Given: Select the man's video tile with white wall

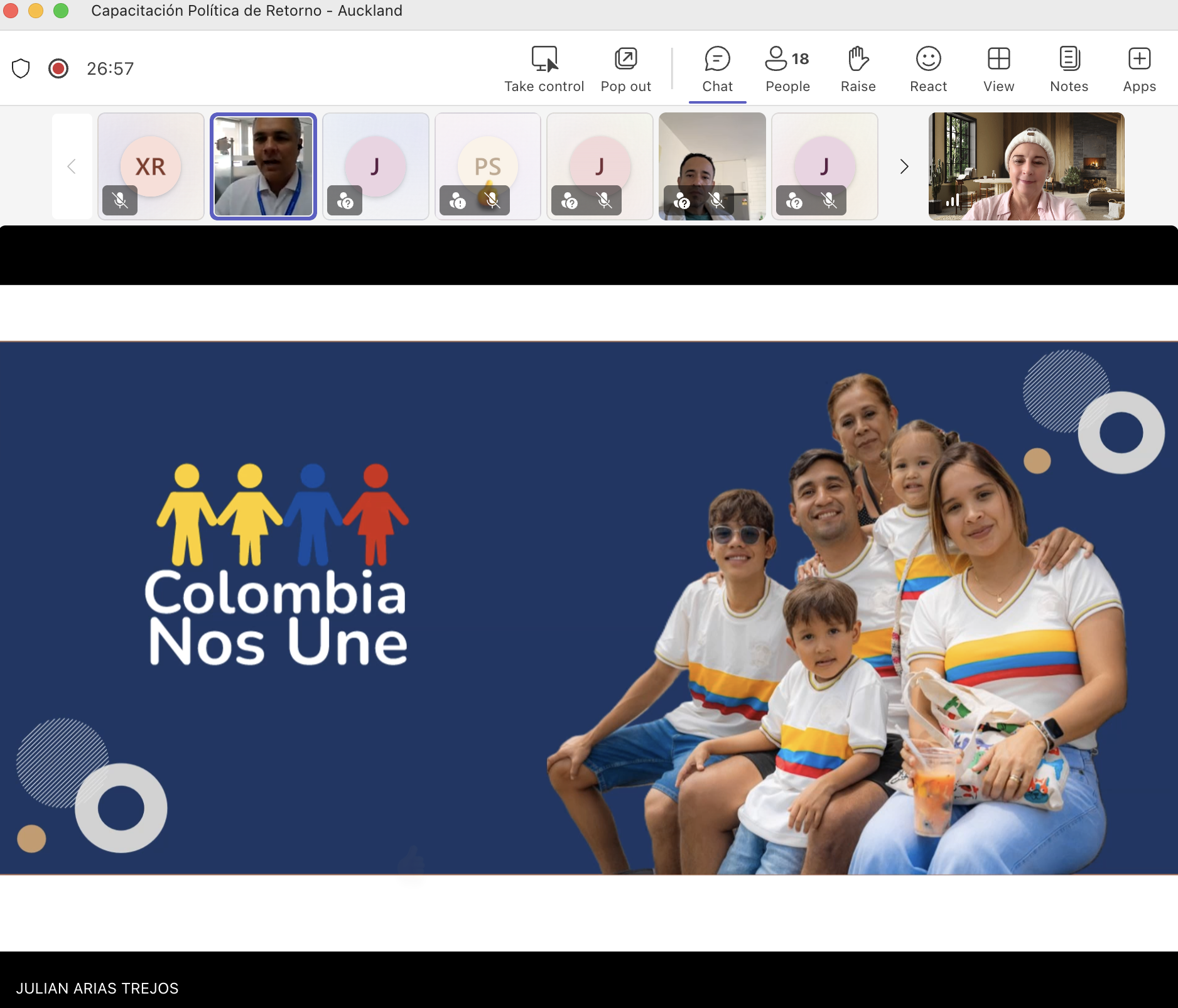Looking at the screenshot, I should click(712, 166).
